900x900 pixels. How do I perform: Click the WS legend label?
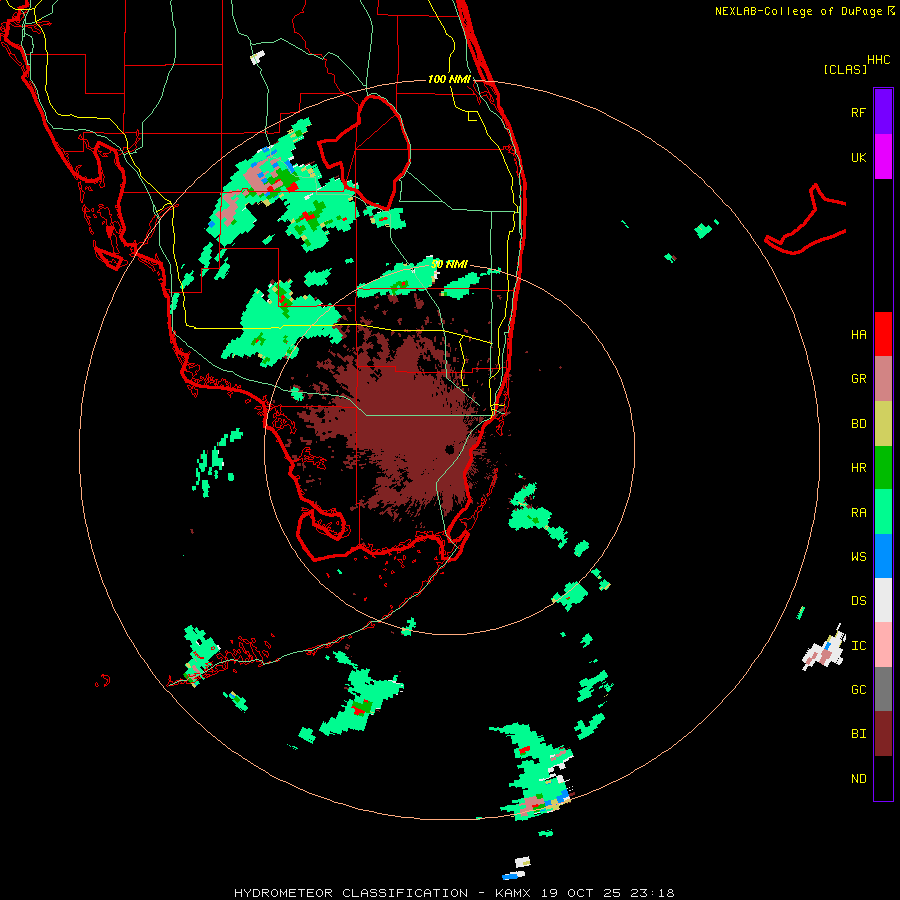(858, 557)
